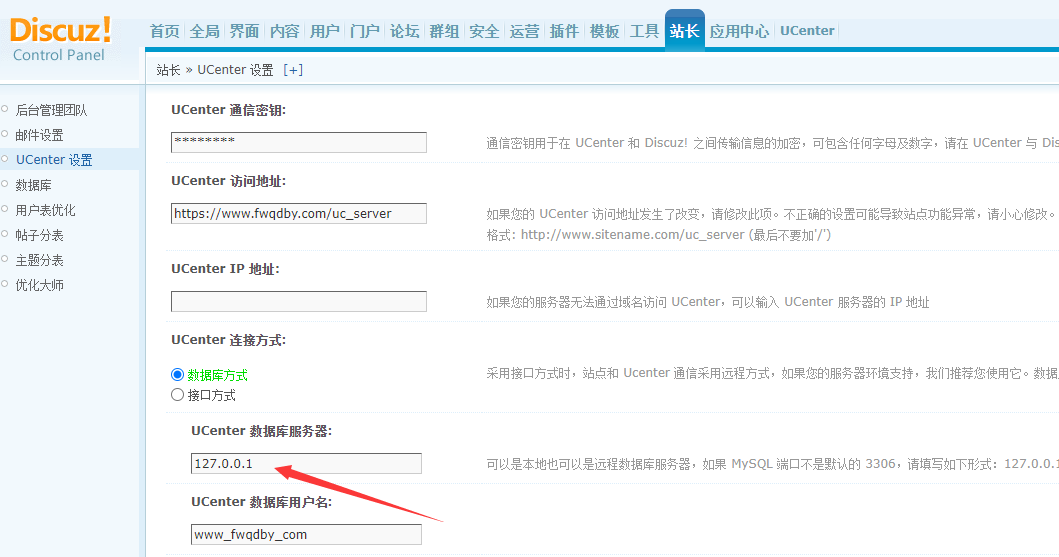This screenshot has height=557, width=1059.
Task: Click the 通信密钥 encryption description text
Action: coord(773,142)
